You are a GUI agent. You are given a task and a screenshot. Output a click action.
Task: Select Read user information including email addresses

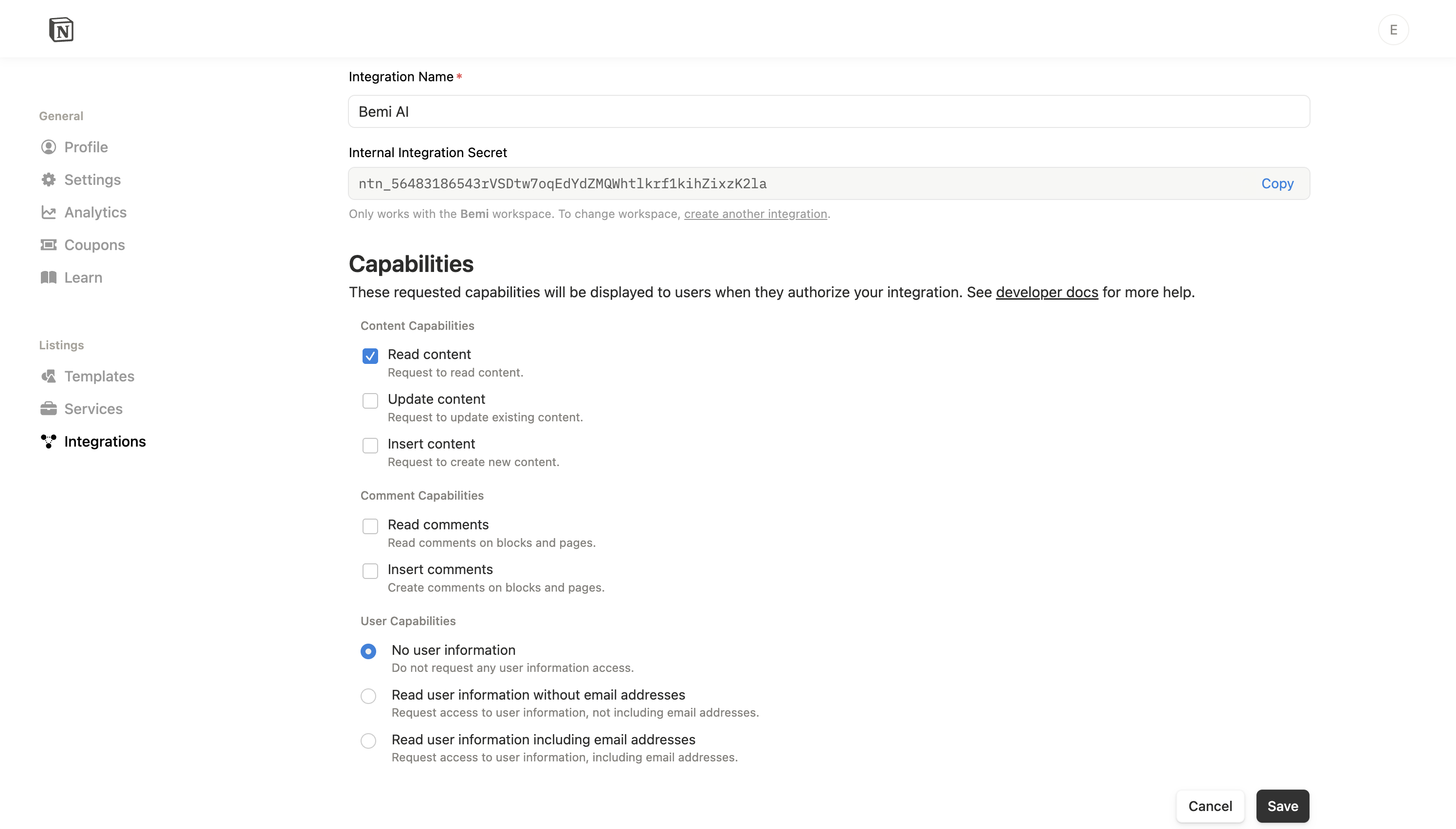(368, 741)
